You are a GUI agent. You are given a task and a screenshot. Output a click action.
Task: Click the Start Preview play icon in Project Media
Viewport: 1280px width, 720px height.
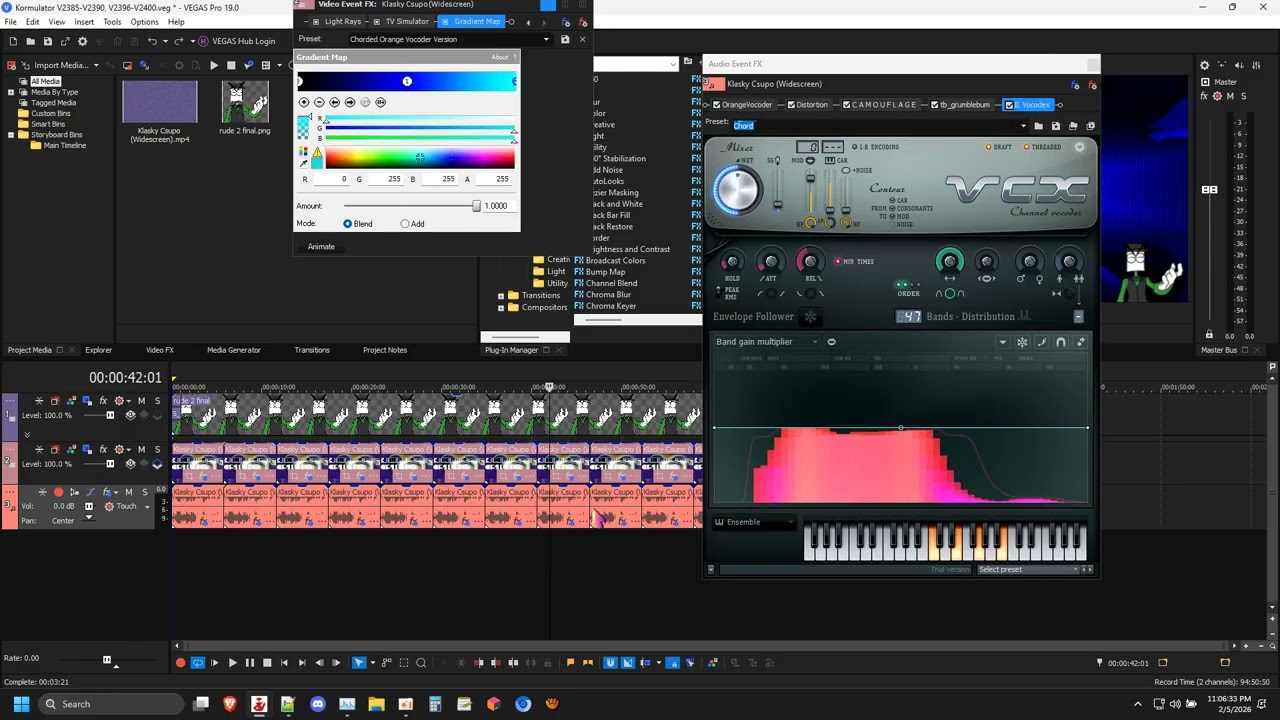click(214, 66)
